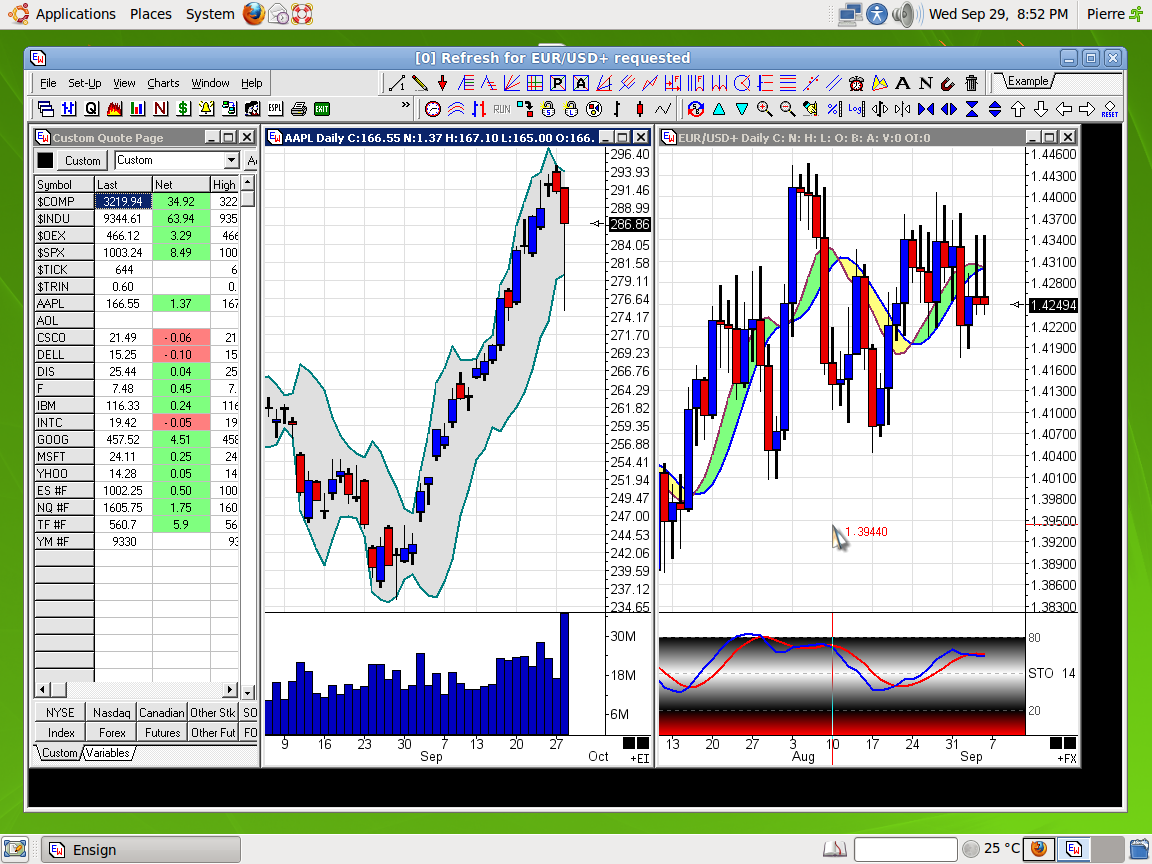Click the alarm clock icon in toolbar
The image size is (1152, 864).
(x=856, y=83)
